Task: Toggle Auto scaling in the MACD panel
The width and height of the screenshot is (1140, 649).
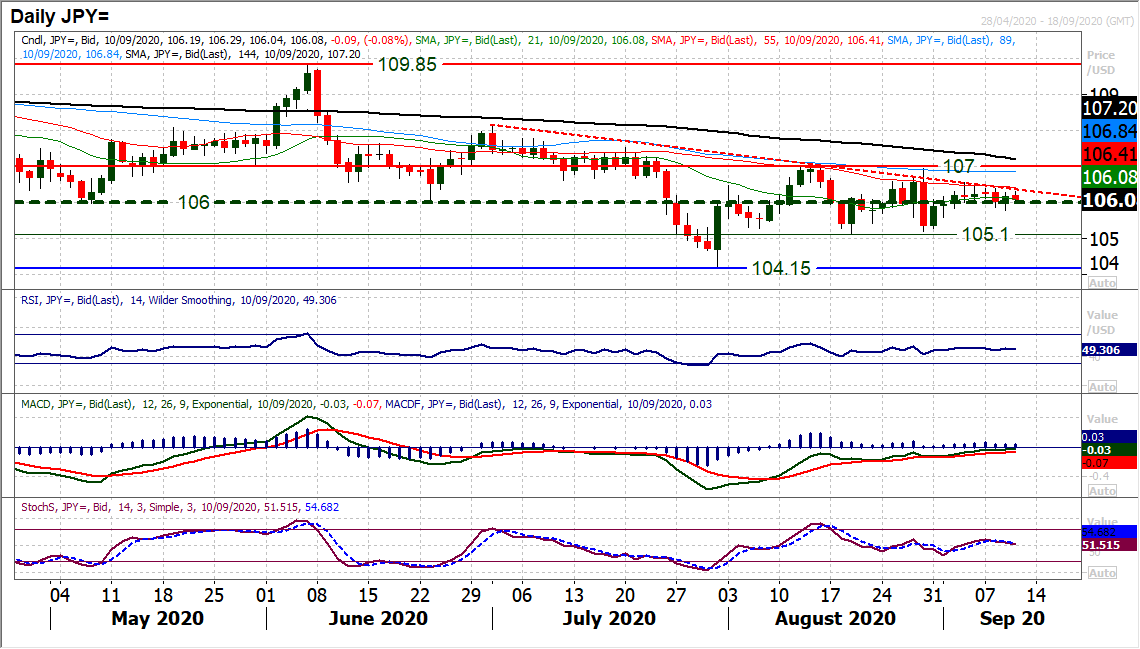Action: click(1101, 491)
